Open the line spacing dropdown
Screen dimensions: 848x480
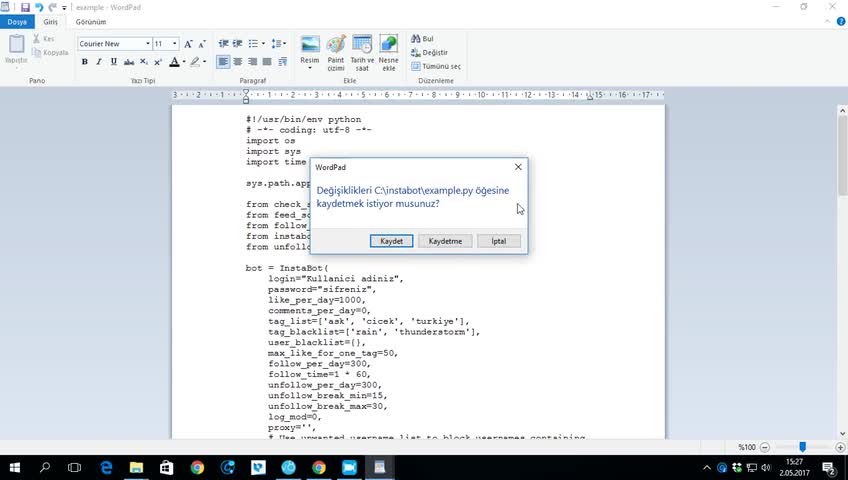(279, 43)
